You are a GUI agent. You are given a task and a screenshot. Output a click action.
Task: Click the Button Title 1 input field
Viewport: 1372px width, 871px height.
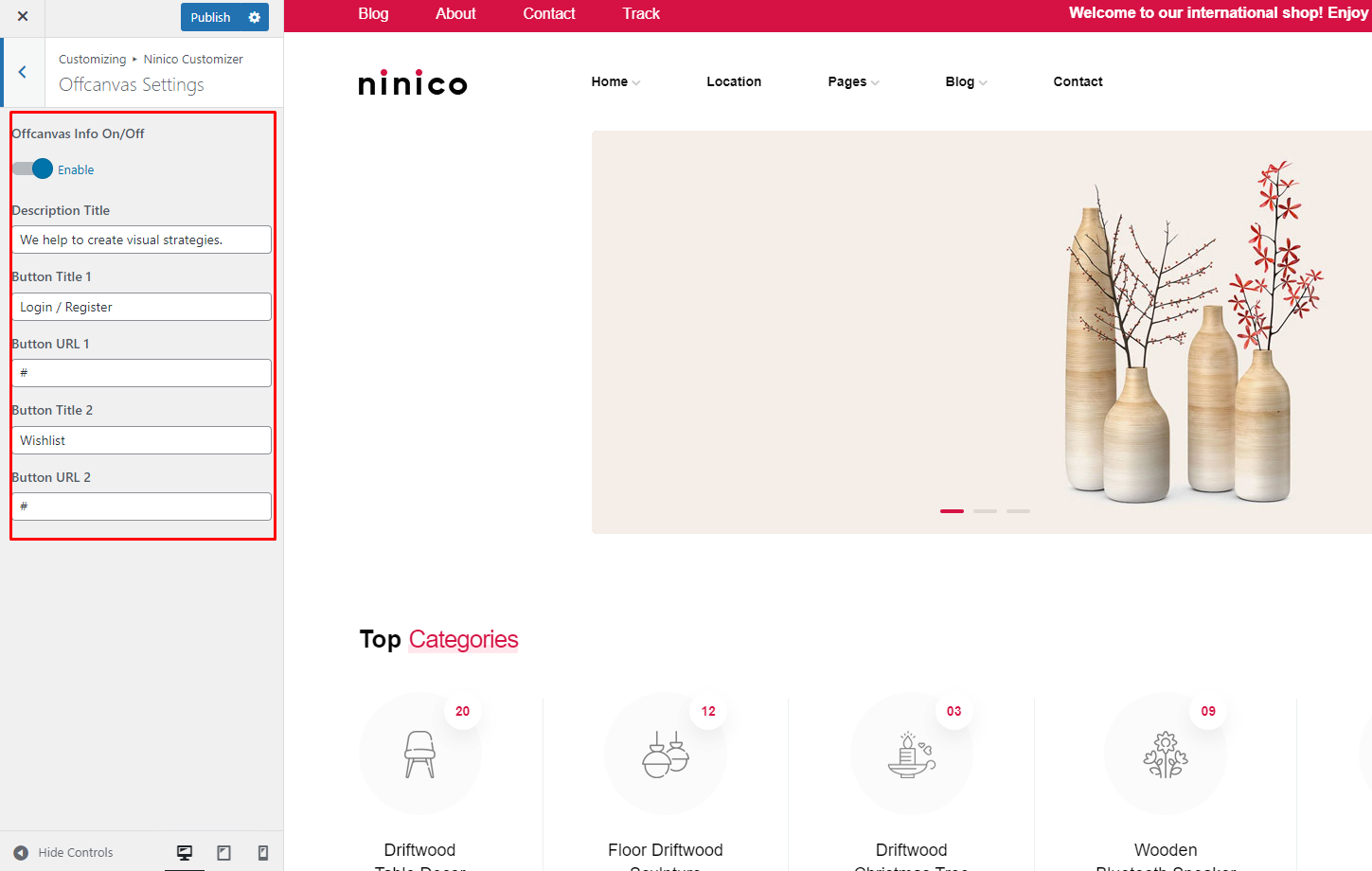click(142, 307)
